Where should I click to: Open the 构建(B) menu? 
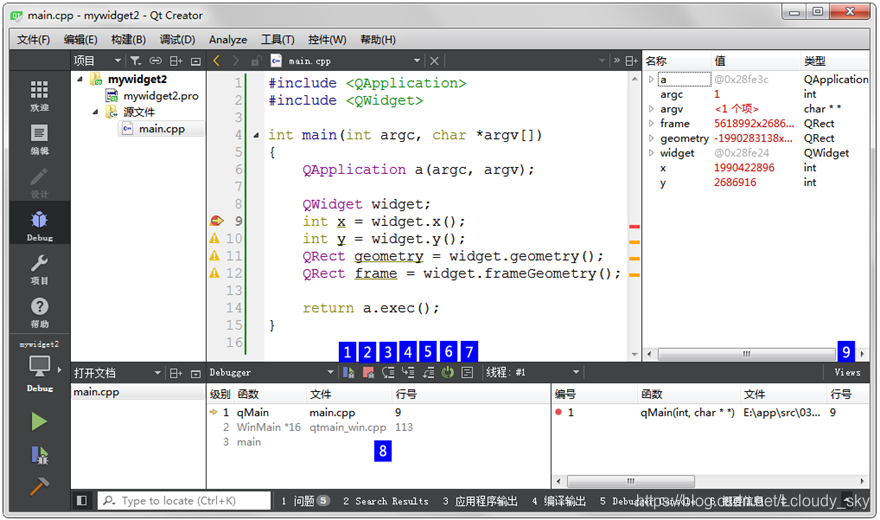tap(129, 39)
